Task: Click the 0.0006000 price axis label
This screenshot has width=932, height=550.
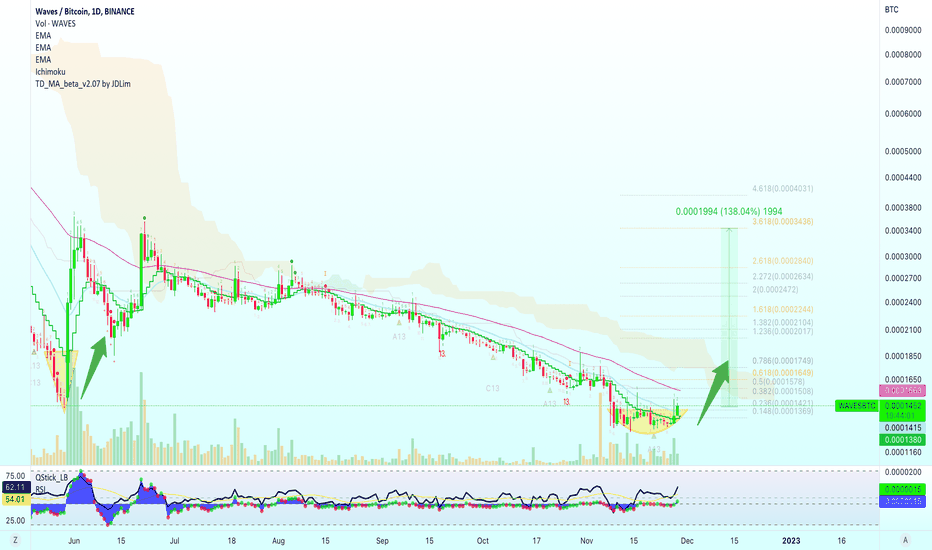Action: click(903, 114)
